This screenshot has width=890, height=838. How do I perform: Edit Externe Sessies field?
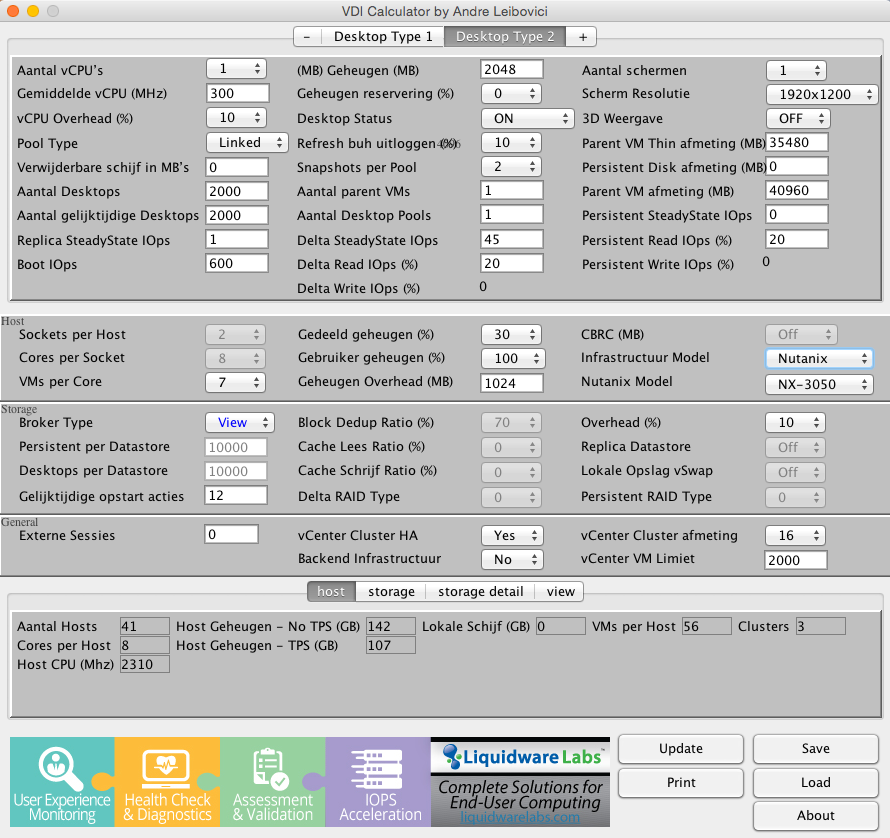(231, 534)
